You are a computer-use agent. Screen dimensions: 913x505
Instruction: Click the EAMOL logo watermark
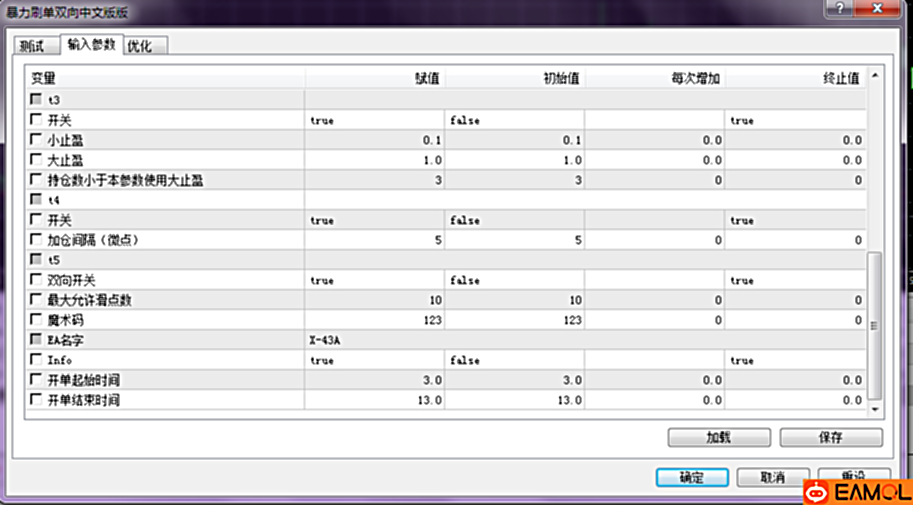pyautogui.click(x=857, y=491)
